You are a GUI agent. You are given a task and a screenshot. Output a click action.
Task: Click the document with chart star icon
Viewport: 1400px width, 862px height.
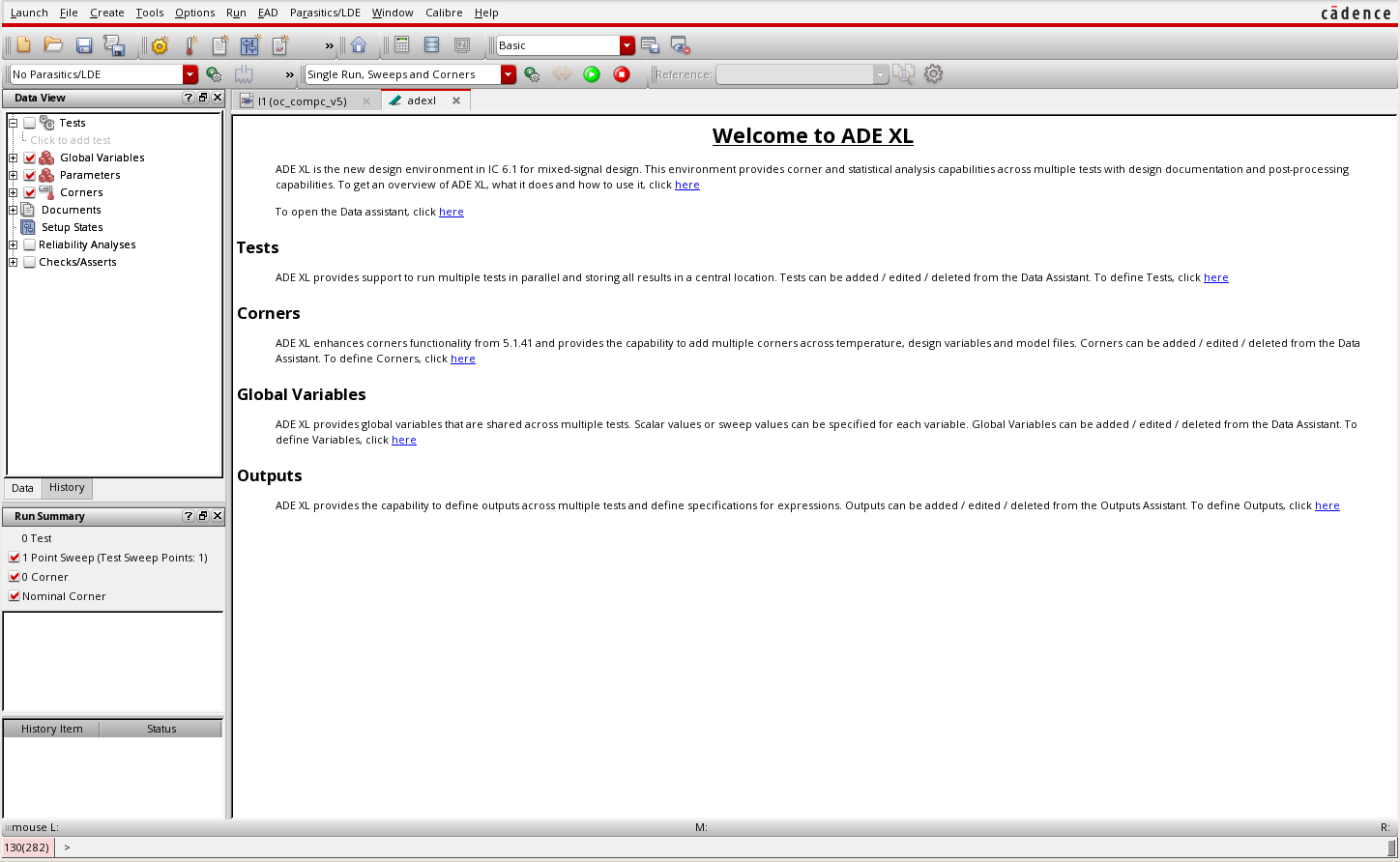[280, 45]
